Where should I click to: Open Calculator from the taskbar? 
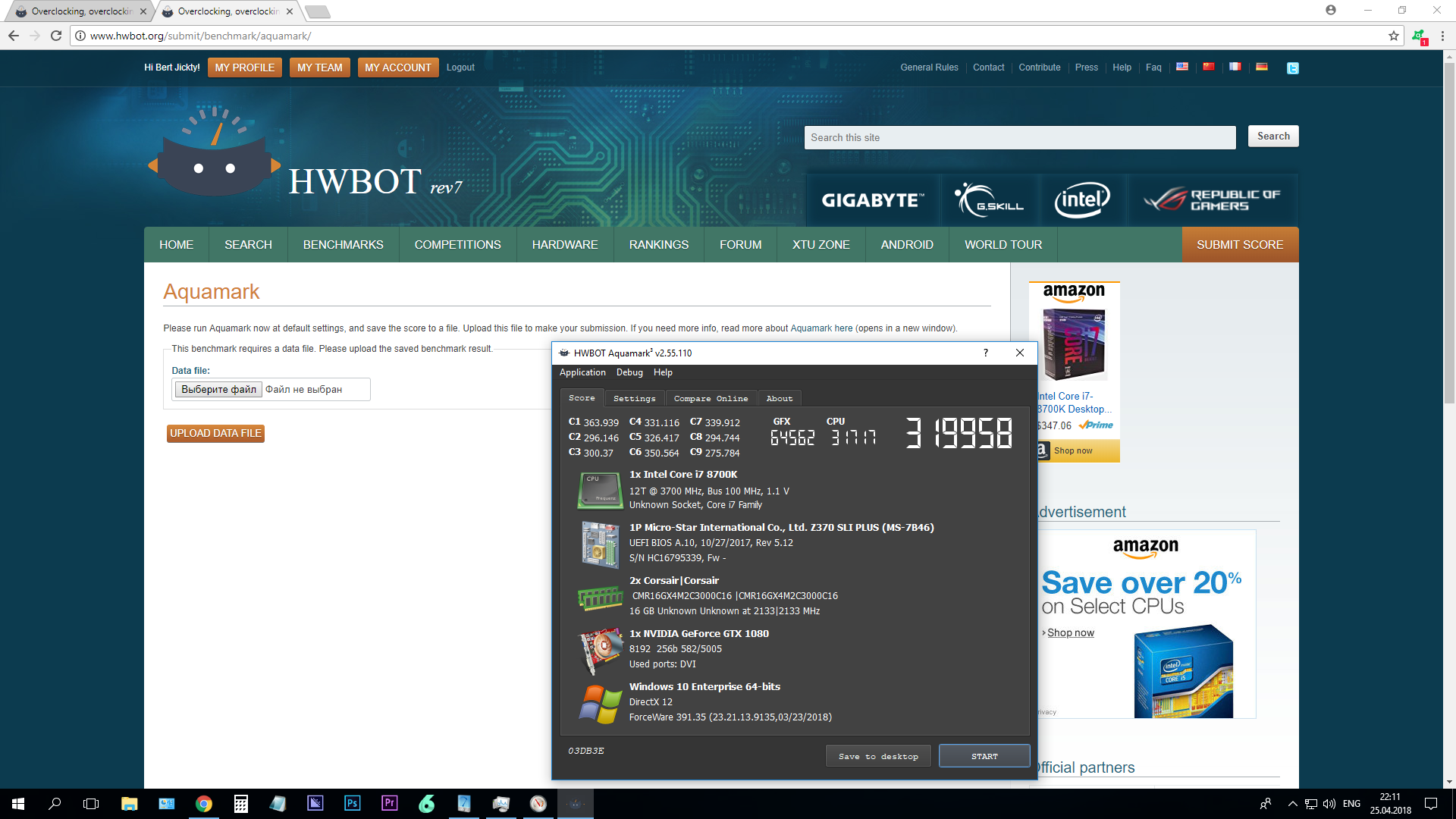[x=240, y=804]
